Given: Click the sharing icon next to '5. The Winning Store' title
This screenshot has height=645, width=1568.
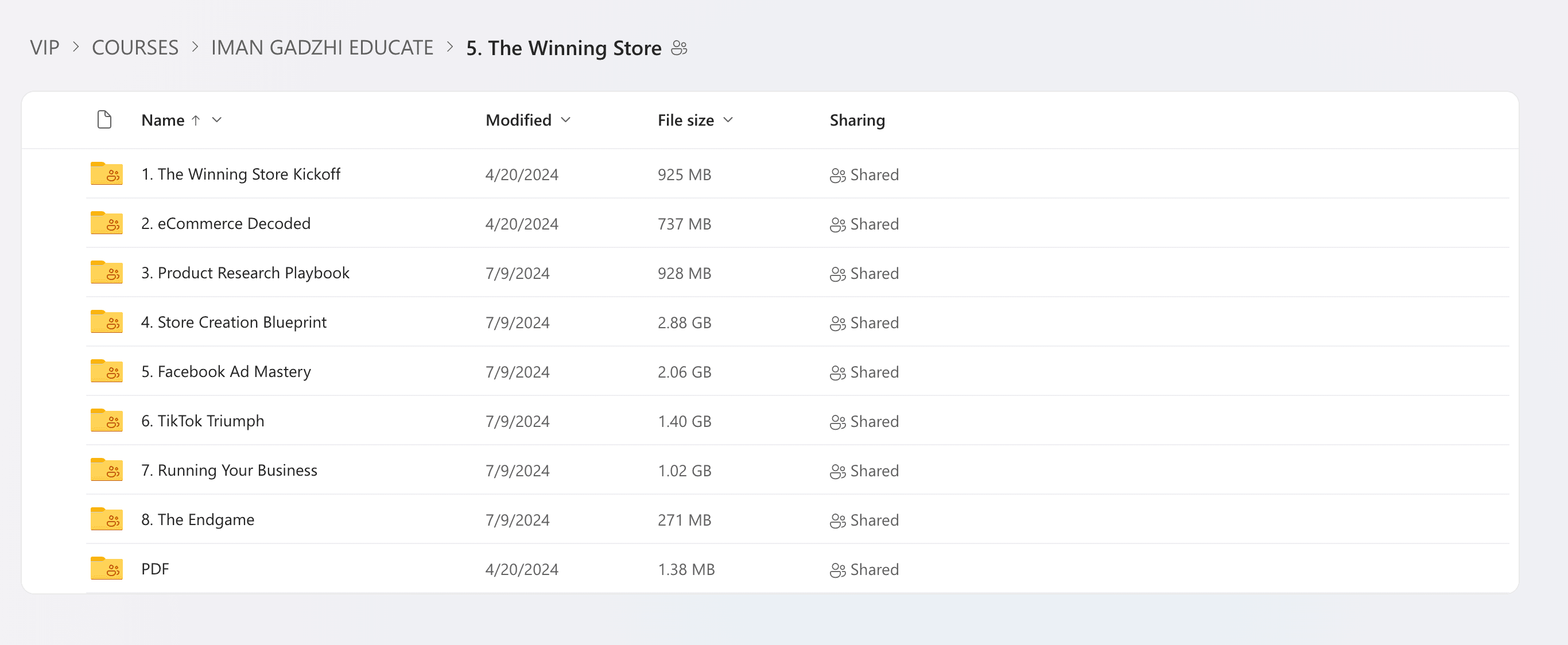Looking at the screenshot, I should click(680, 48).
